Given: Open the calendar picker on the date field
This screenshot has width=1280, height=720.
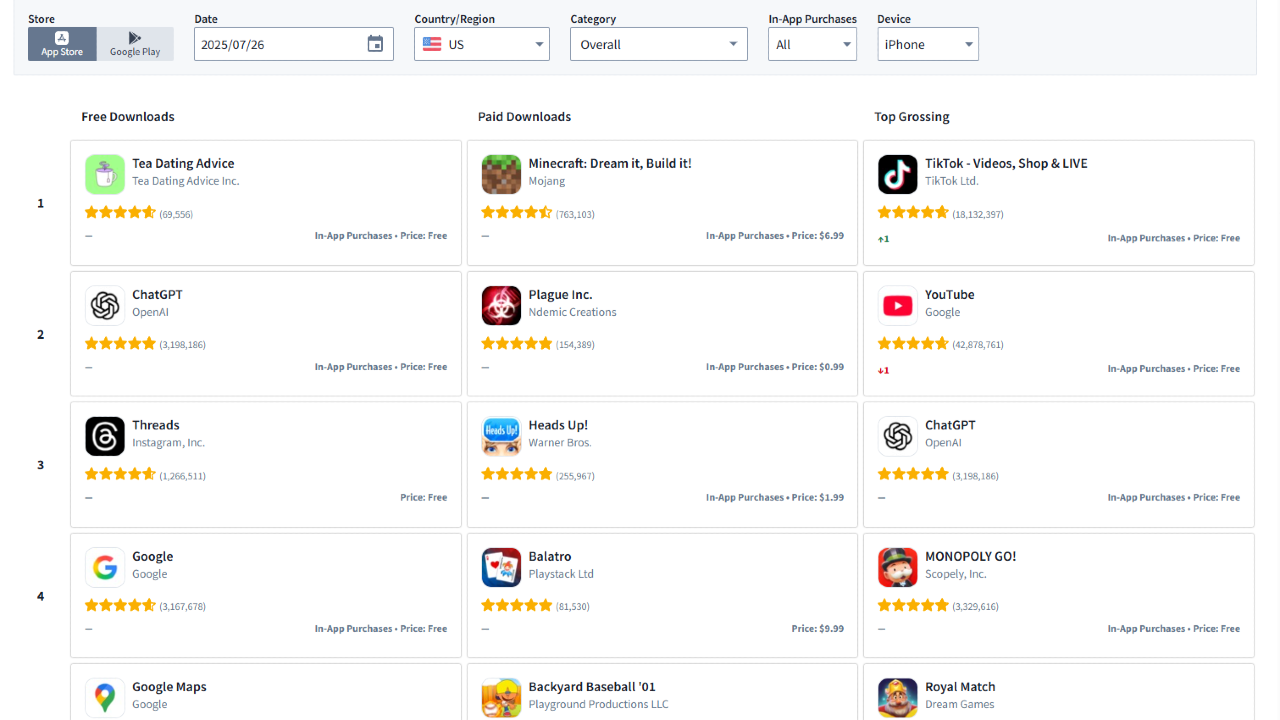Looking at the screenshot, I should [x=375, y=43].
